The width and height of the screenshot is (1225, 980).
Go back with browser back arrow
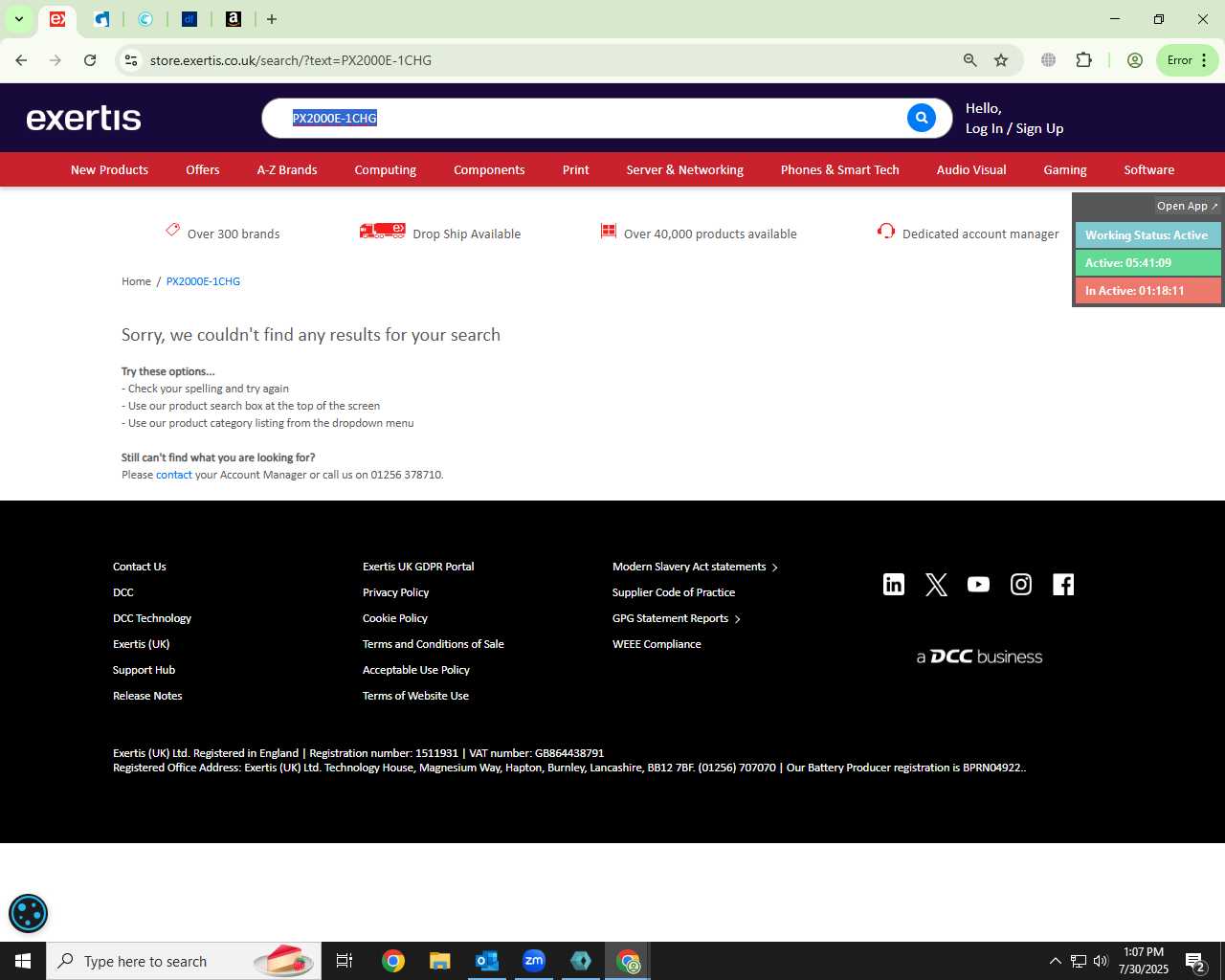(x=21, y=60)
